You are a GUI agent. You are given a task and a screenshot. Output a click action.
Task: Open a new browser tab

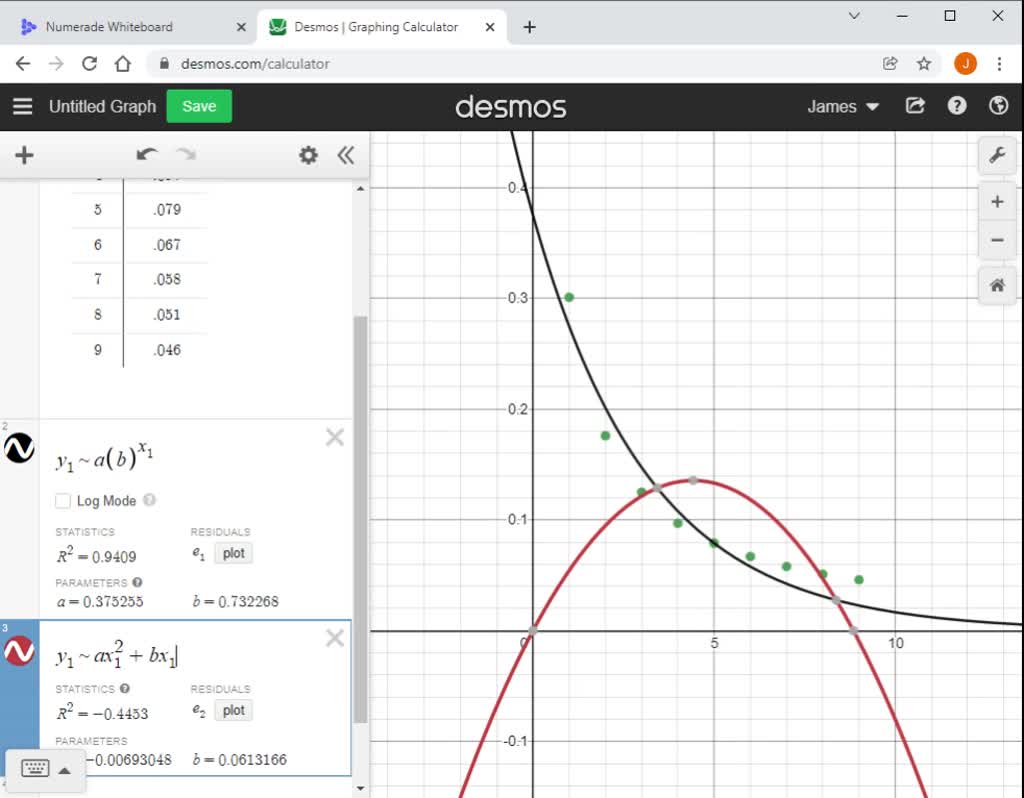click(x=530, y=27)
